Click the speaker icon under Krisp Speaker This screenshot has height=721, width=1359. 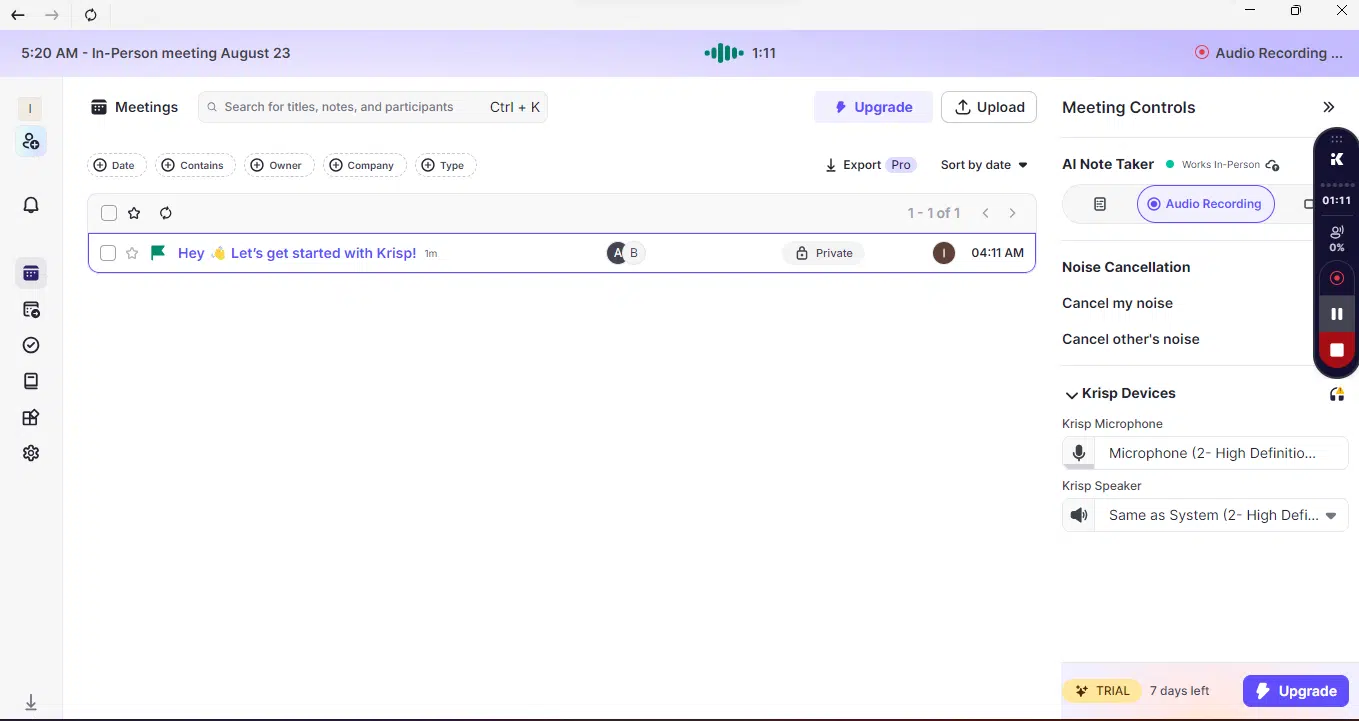click(x=1078, y=515)
